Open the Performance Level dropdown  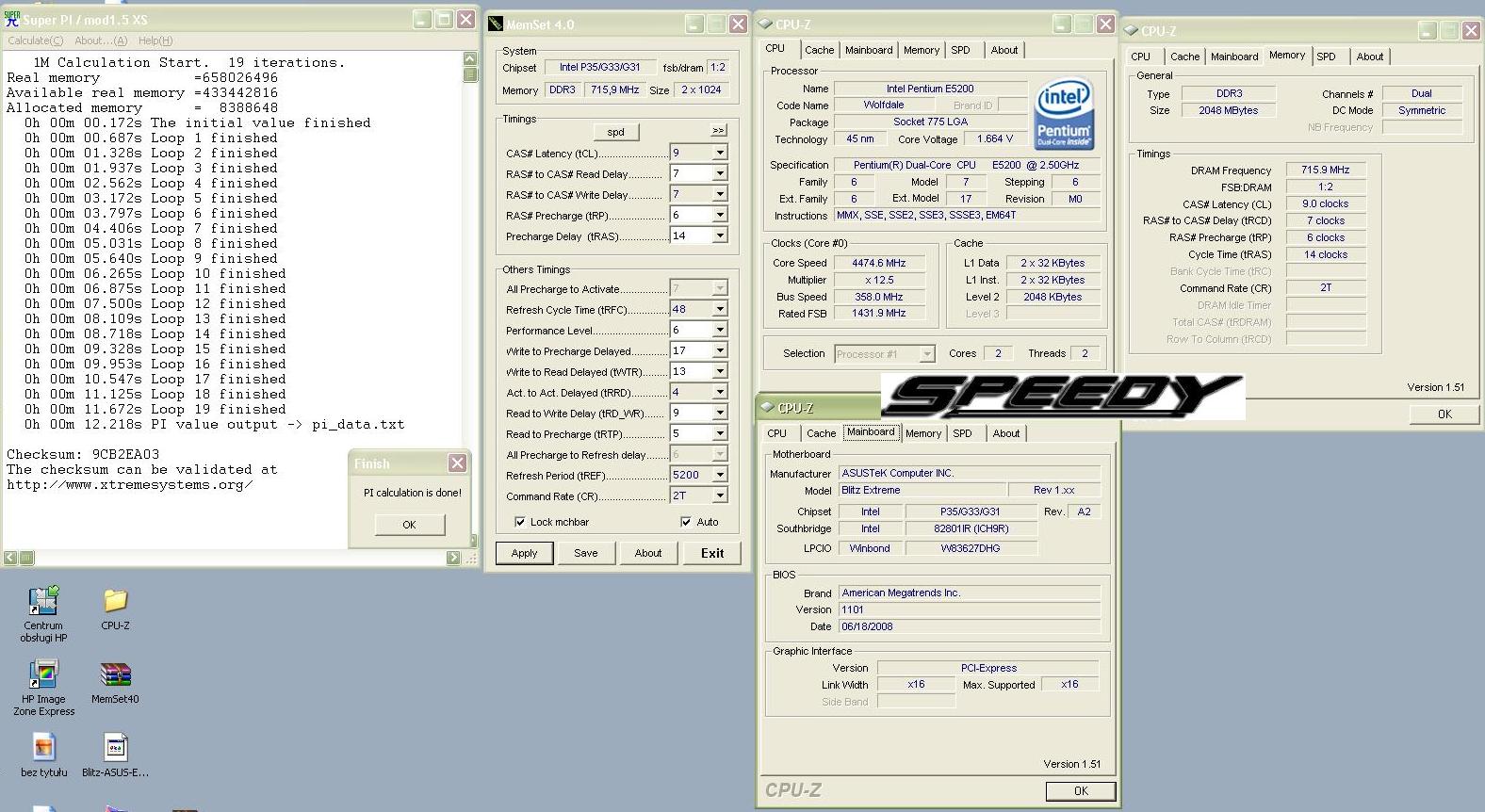point(720,330)
